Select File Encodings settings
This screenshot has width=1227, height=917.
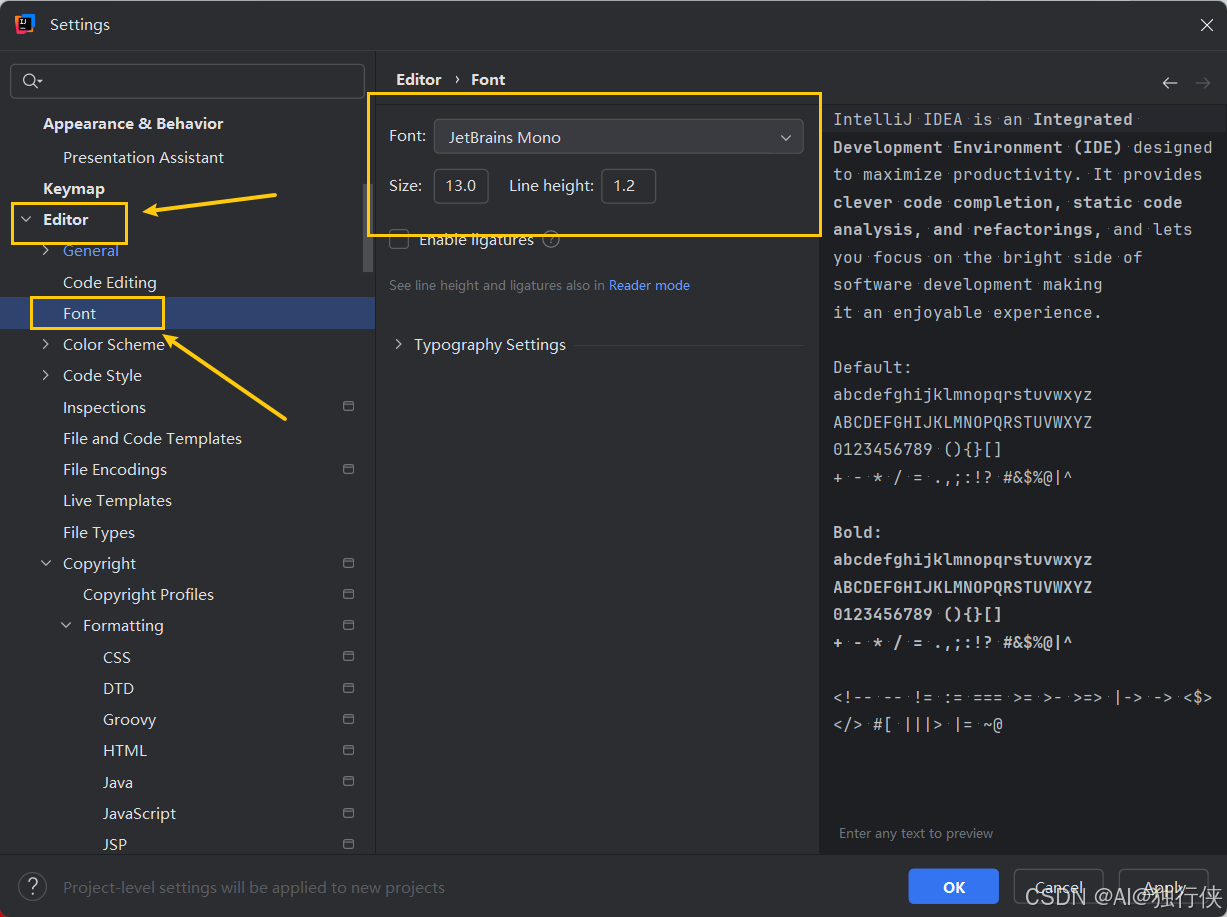pos(115,469)
